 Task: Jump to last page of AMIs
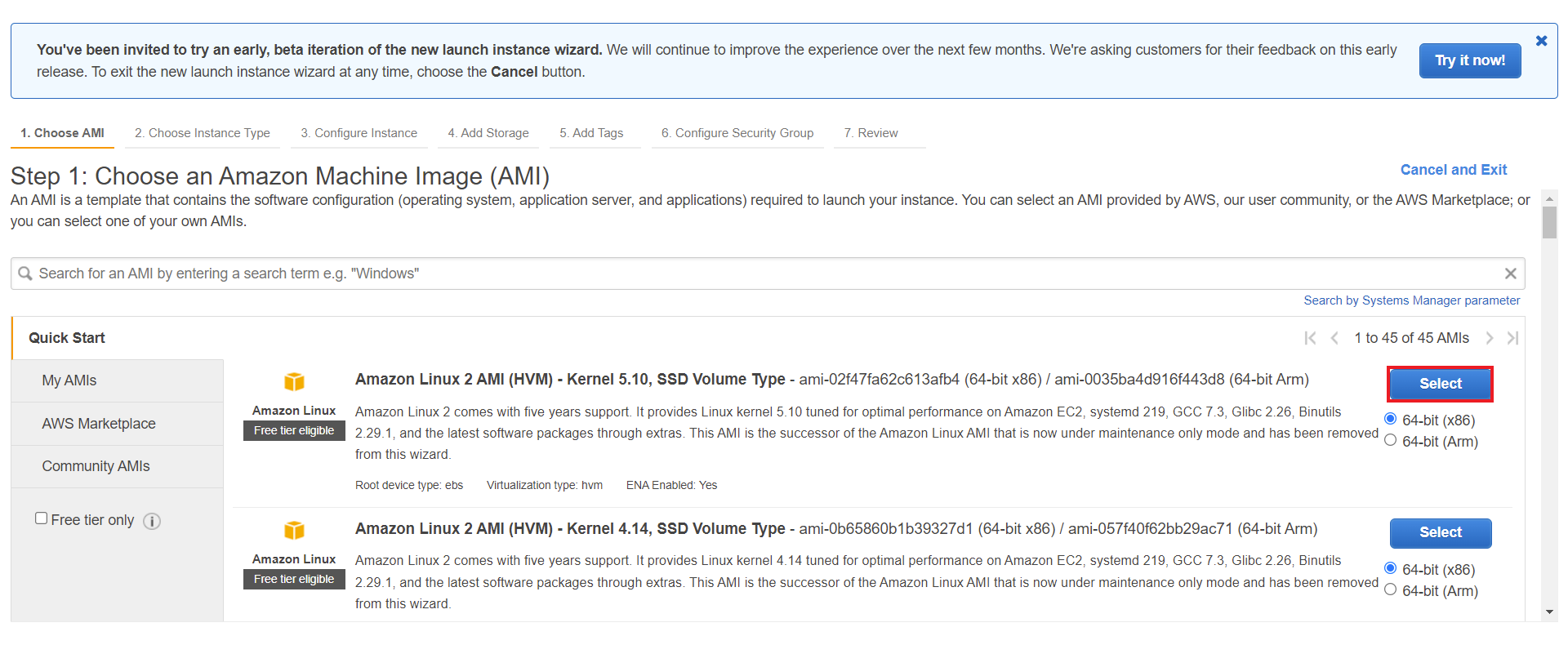click(x=1512, y=338)
